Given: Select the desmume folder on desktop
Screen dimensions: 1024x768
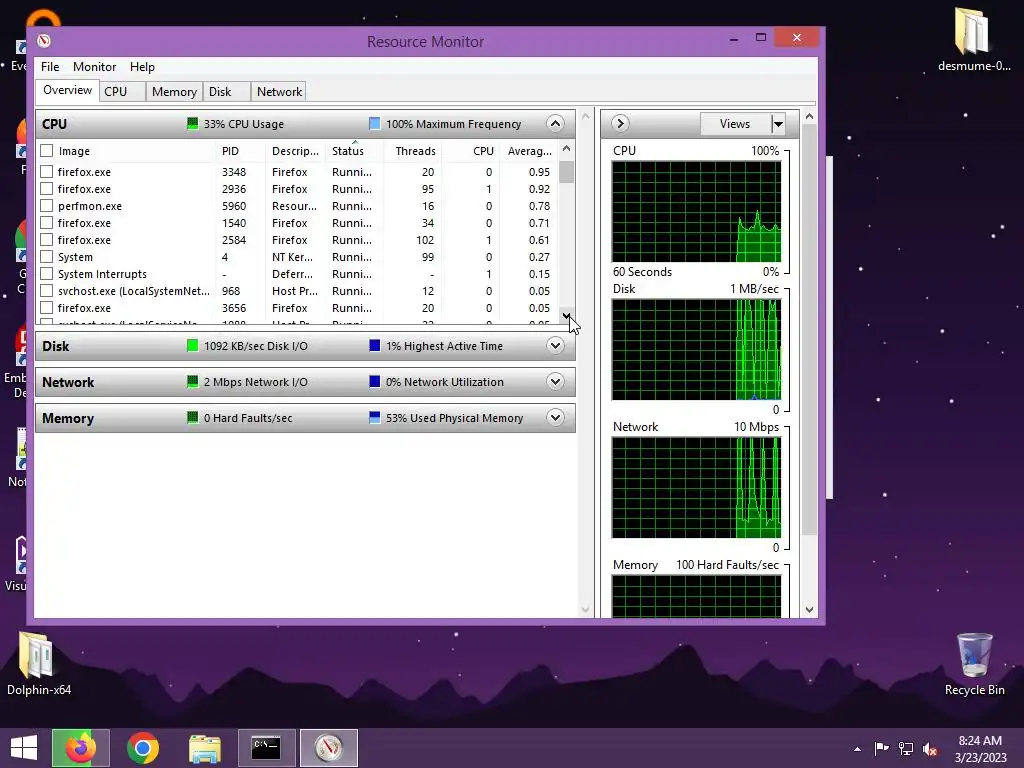Looking at the screenshot, I should point(974,39).
